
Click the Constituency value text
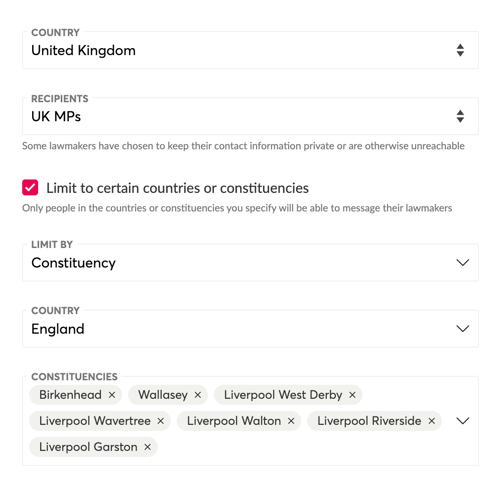pos(73,263)
